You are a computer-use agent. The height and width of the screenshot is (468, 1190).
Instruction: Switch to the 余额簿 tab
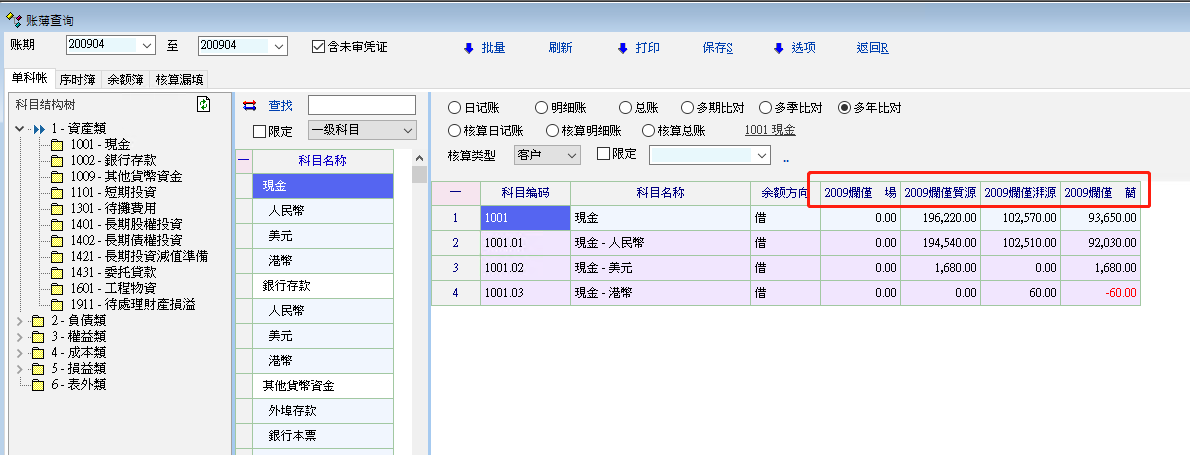[125, 80]
